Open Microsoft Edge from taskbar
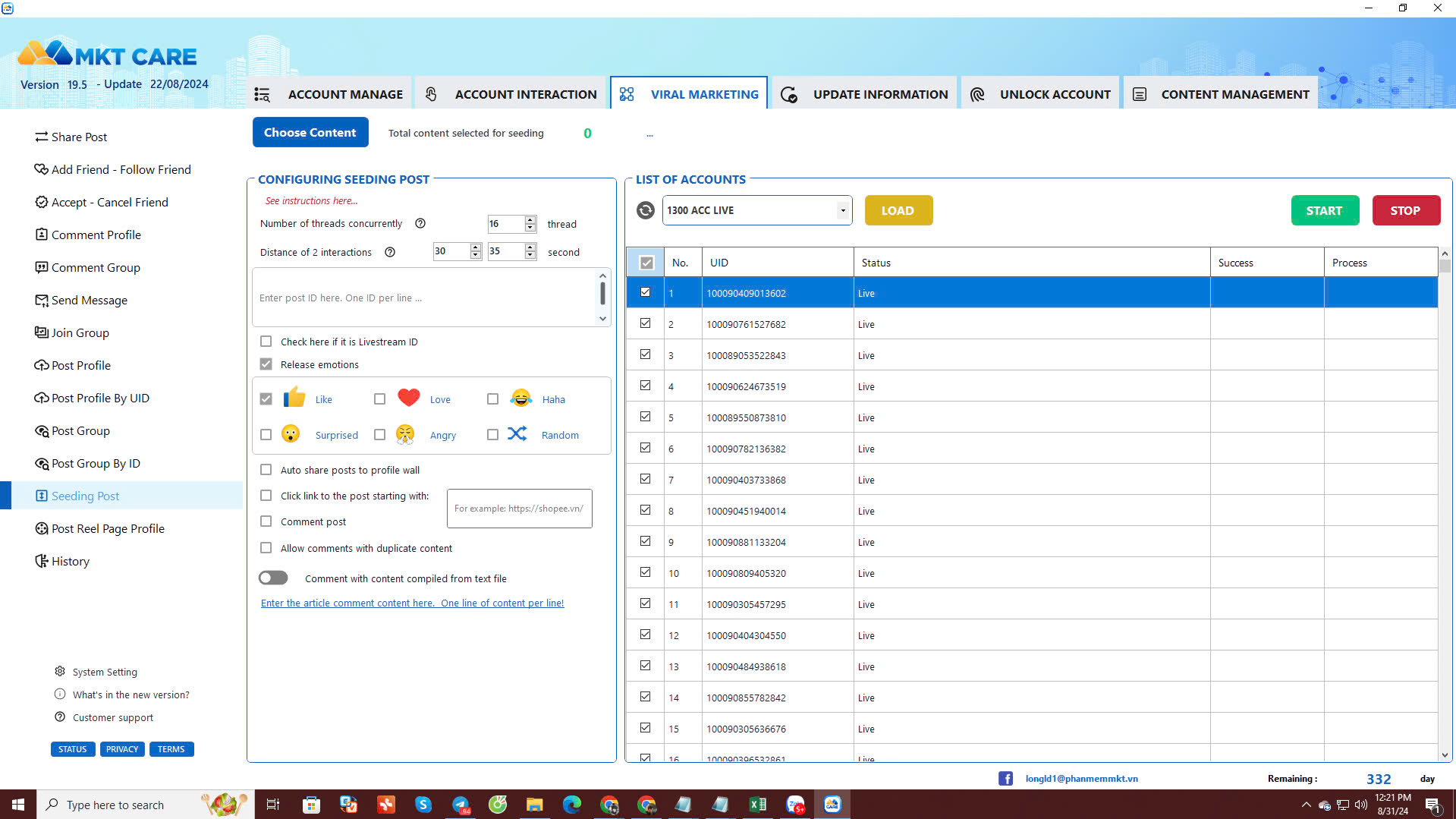 (x=572, y=805)
